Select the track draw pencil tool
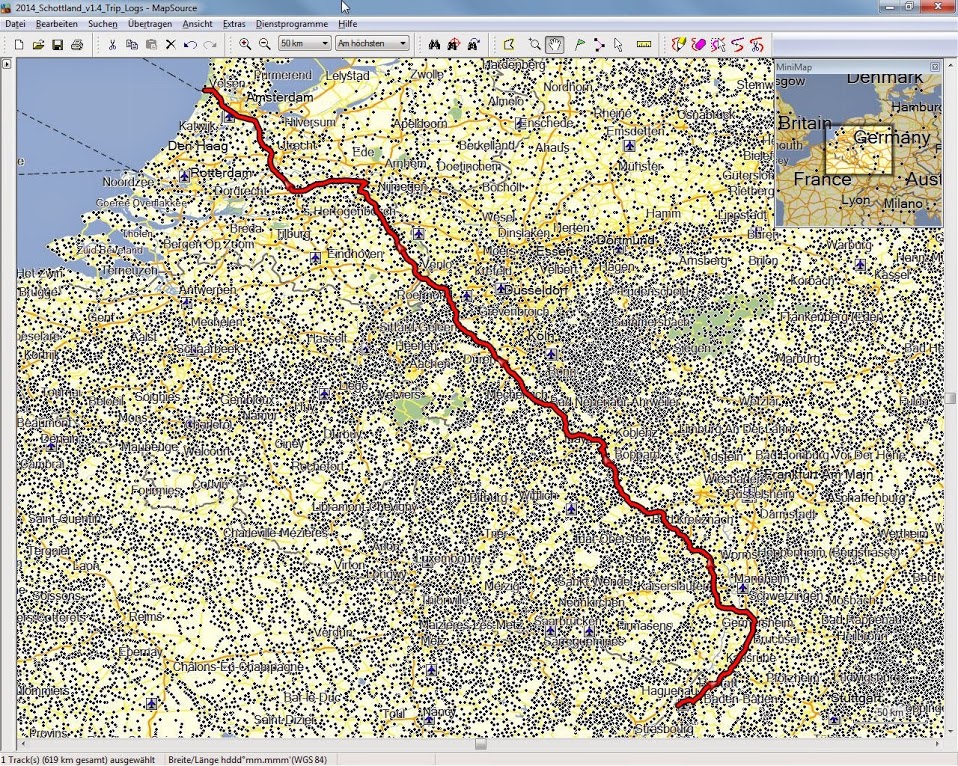This screenshot has height=766, width=958. (x=679, y=44)
